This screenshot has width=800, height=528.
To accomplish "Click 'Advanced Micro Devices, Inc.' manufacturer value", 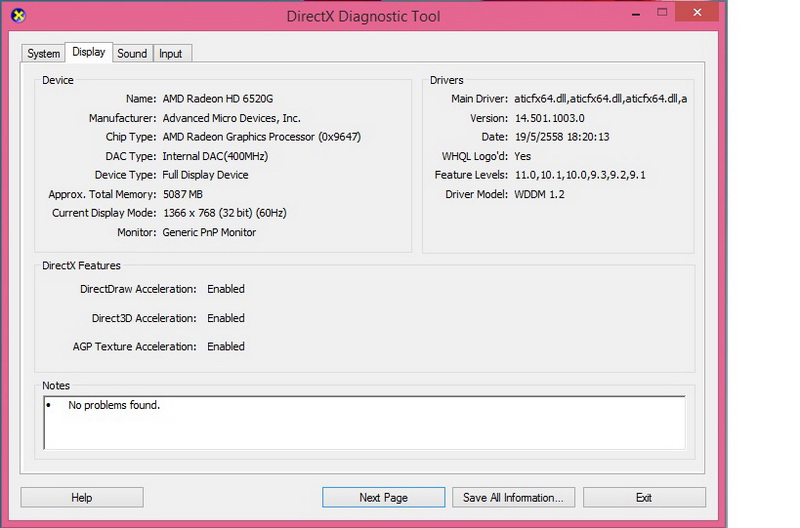I will 232,118.
